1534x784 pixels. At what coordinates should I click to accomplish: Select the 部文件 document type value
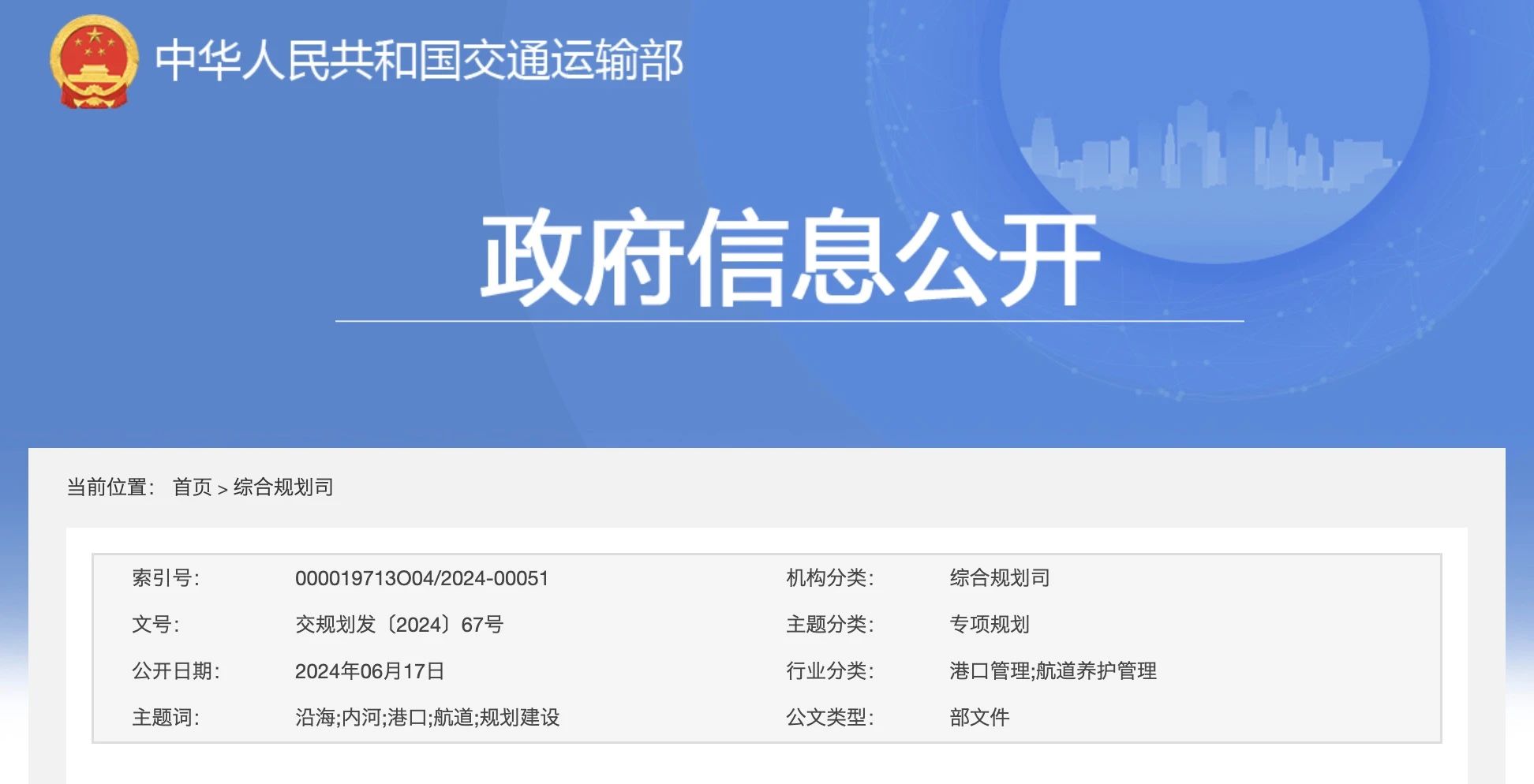(x=980, y=718)
